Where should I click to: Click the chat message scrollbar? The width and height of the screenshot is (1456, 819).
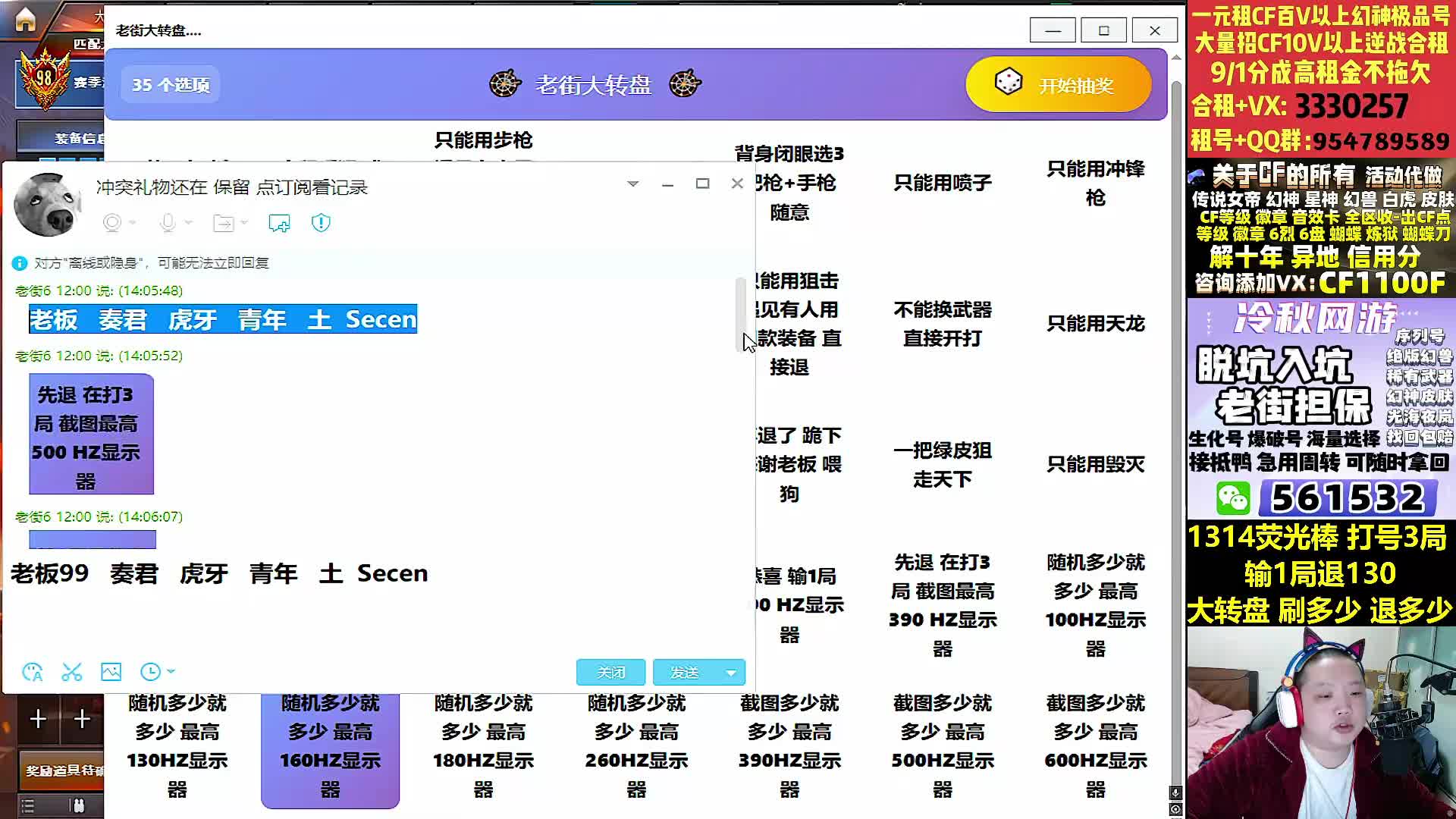coord(740,315)
